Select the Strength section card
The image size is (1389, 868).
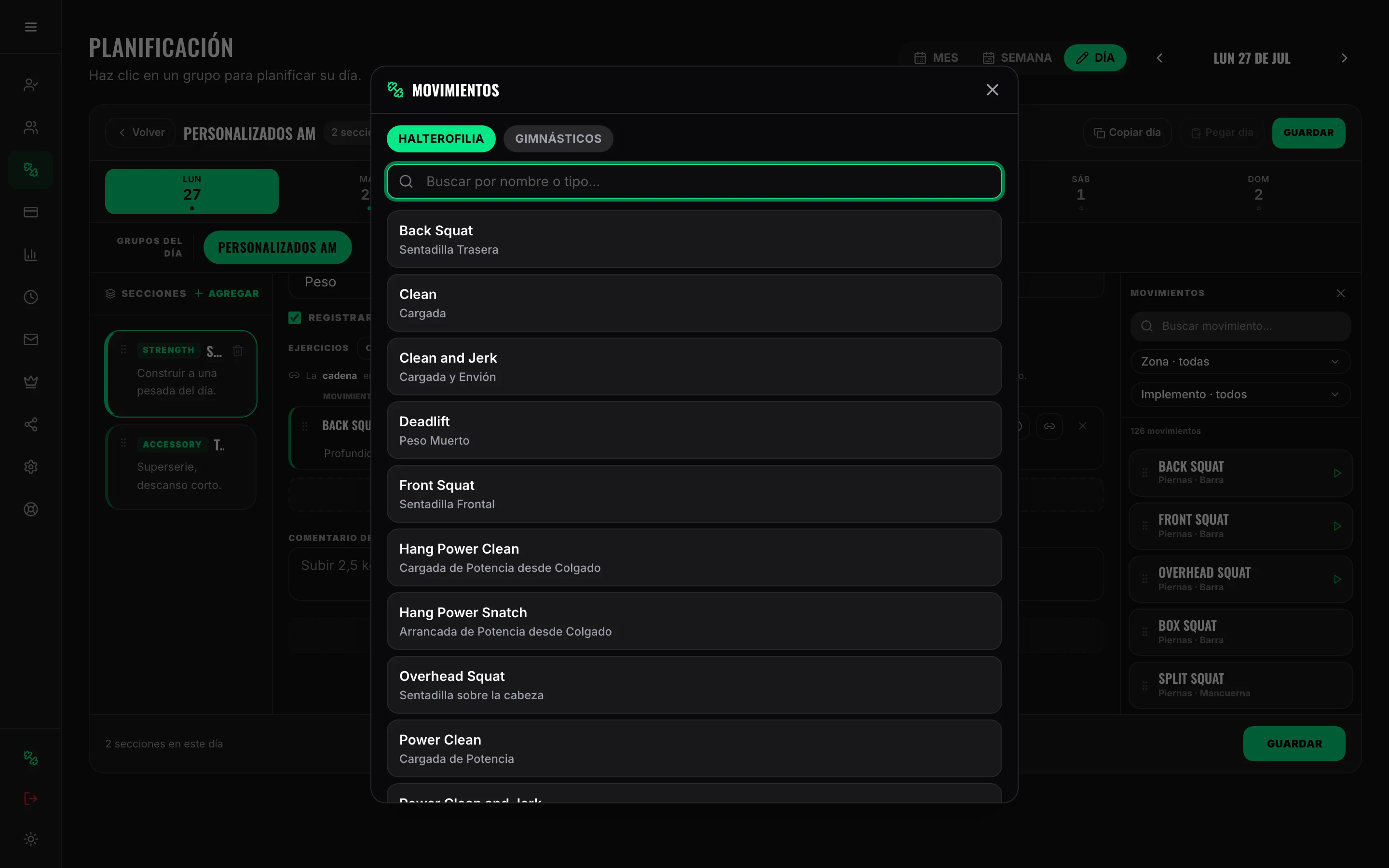pyautogui.click(x=181, y=374)
